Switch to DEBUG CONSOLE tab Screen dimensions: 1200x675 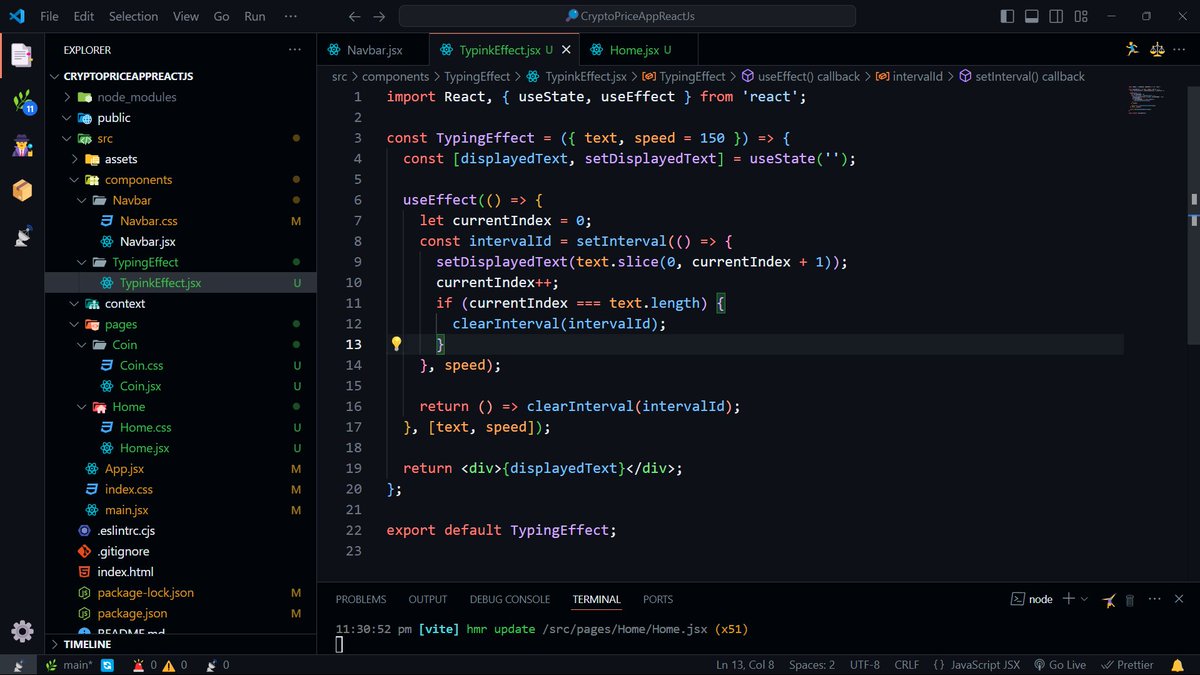[x=510, y=599]
